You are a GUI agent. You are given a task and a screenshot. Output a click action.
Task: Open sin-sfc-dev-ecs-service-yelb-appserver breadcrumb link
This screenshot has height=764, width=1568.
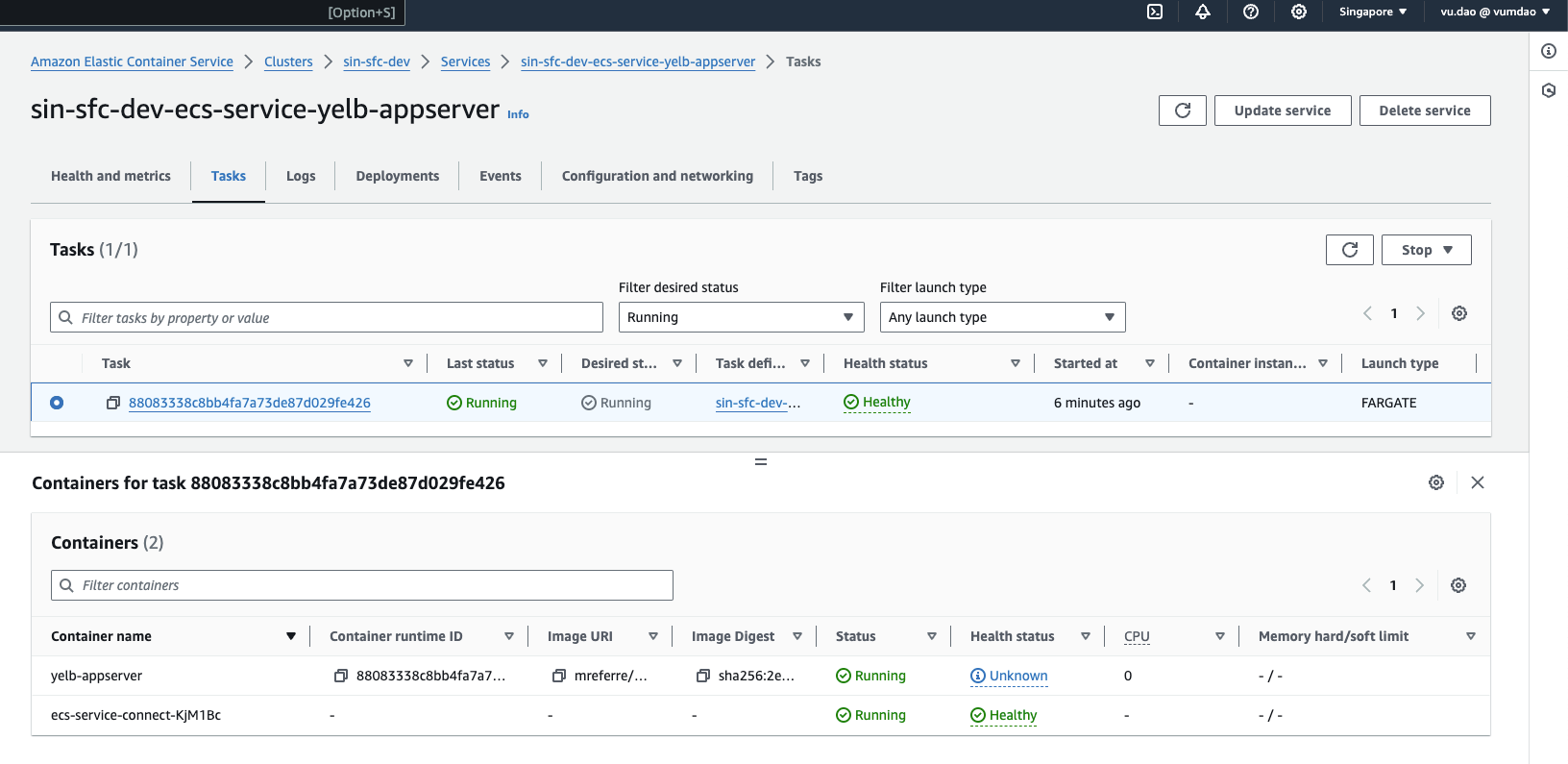pyautogui.click(x=638, y=62)
